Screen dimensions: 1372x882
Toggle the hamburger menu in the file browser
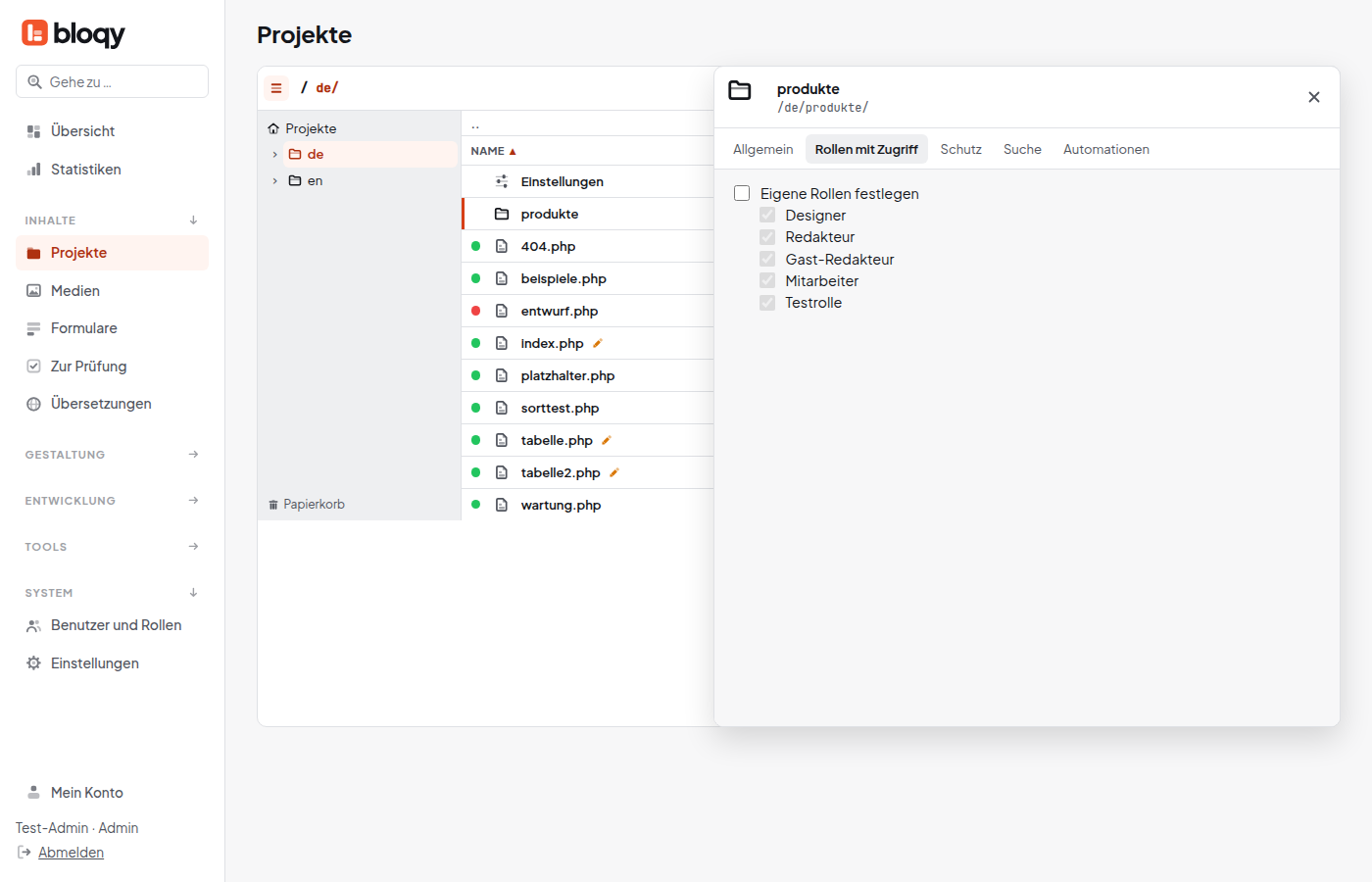pos(276,88)
